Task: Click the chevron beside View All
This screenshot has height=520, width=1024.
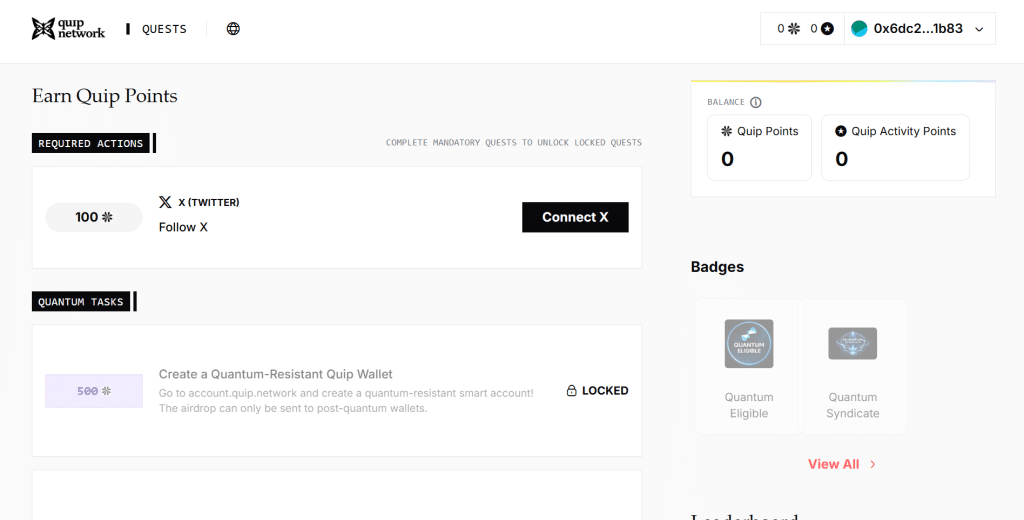Action: pos(873,464)
